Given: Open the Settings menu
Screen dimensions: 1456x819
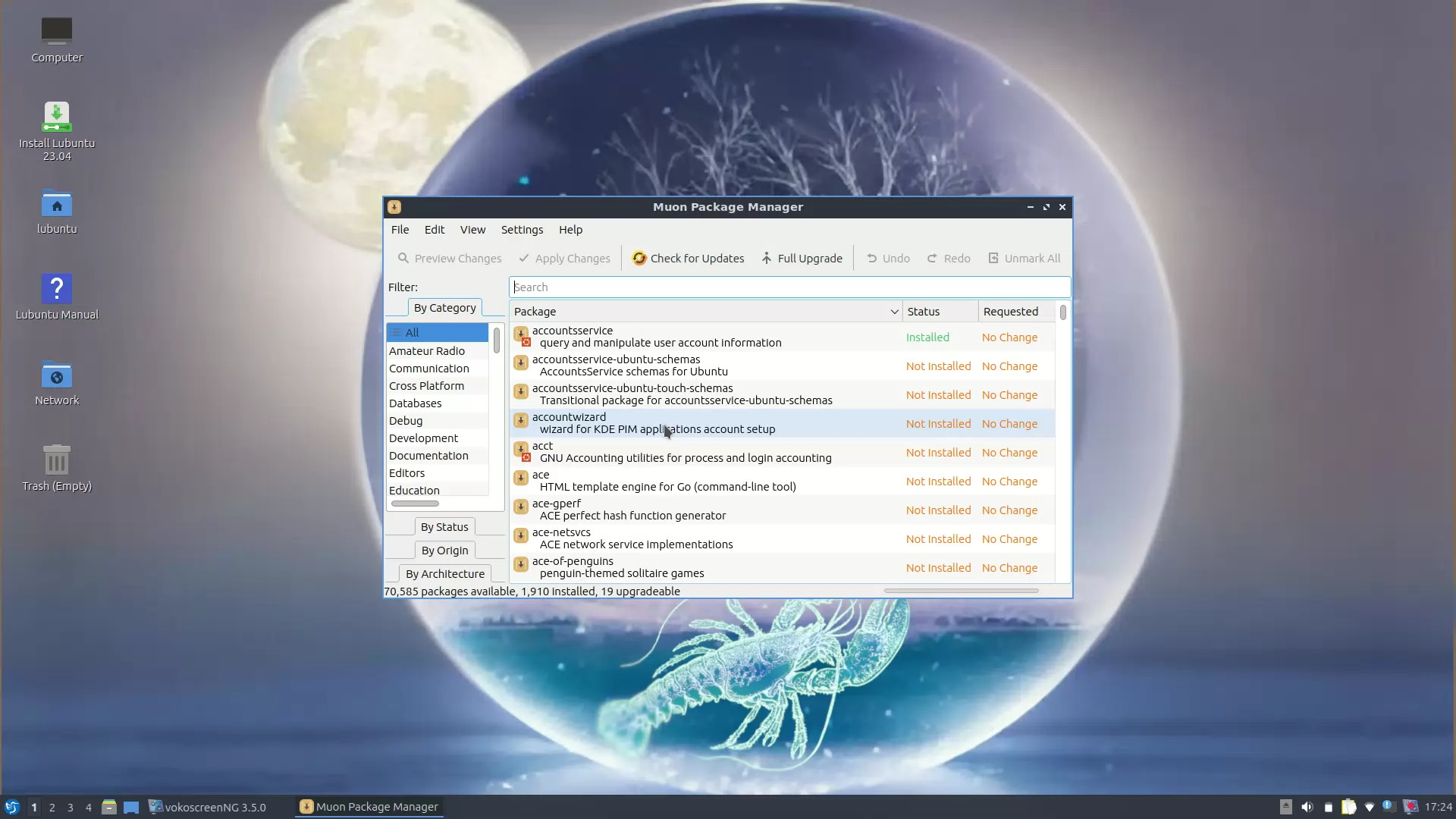Looking at the screenshot, I should coord(522,230).
